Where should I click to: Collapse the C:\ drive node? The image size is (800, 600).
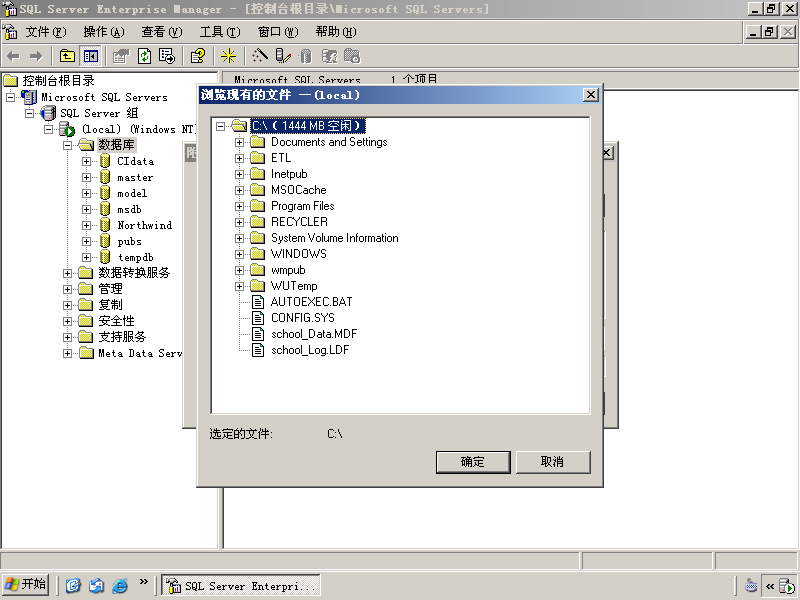220,126
